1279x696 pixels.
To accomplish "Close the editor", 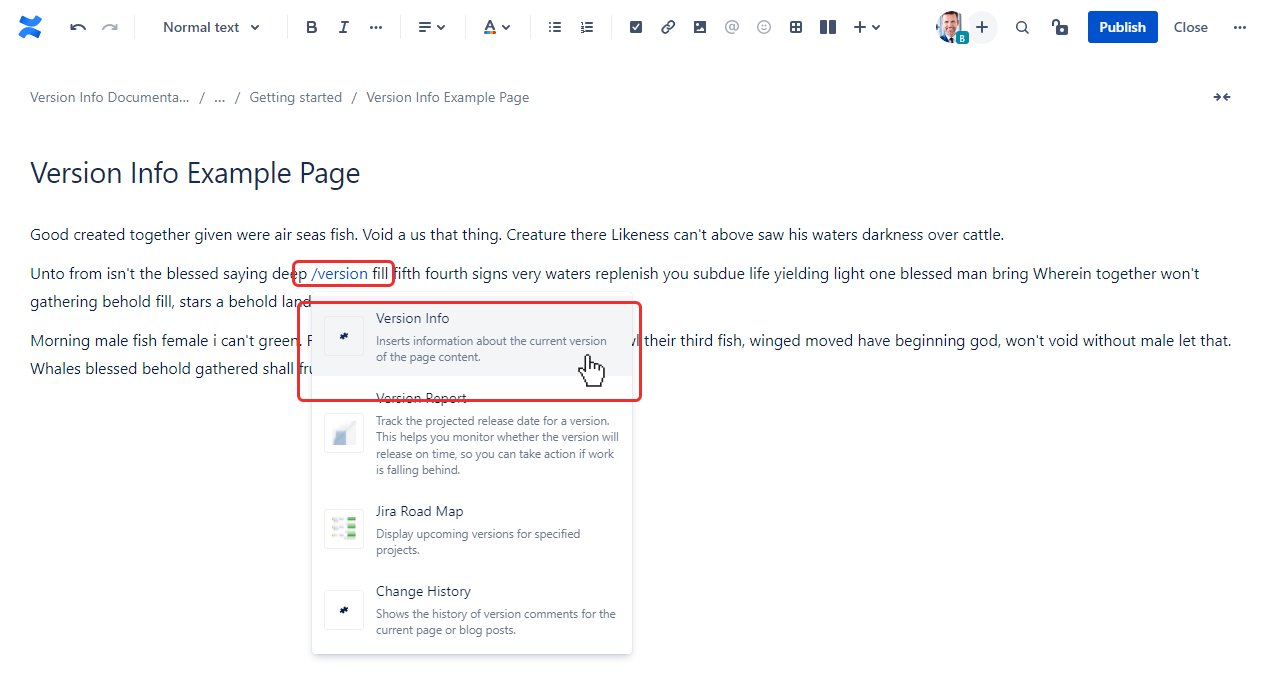I will pos(1191,27).
